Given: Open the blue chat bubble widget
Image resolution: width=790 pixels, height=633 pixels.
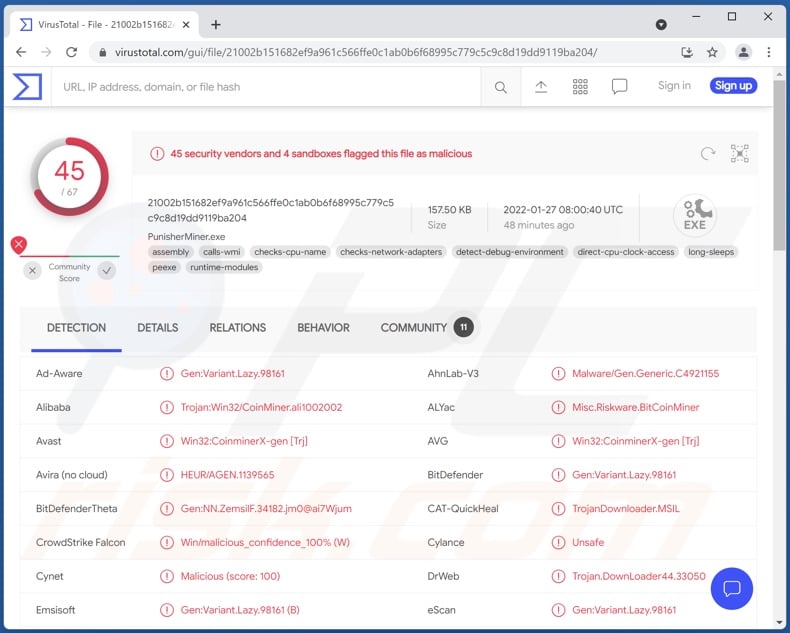Looking at the screenshot, I should [x=732, y=588].
